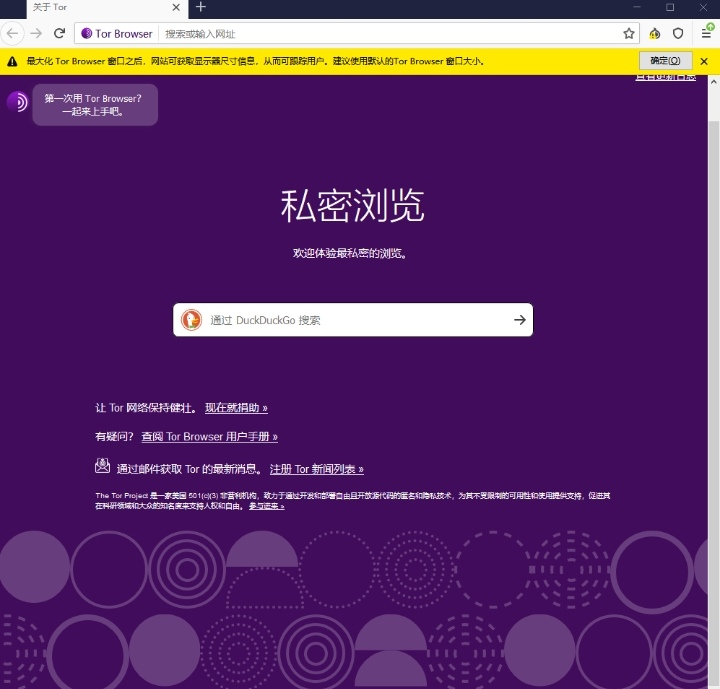Image resolution: width=720 pixels, height=689 pixels.
Task: Click the 欢迎体验最私密的浏览 subtitle text
Action: click(x=350, y=254)
